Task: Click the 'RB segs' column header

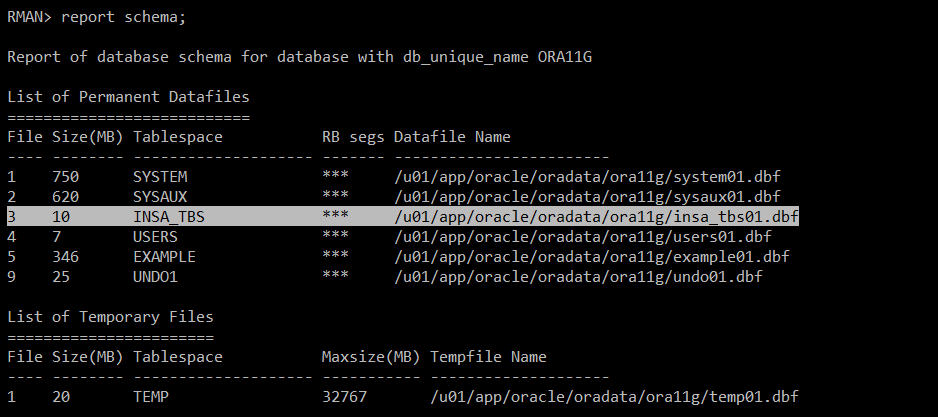Action: point(353,137)
